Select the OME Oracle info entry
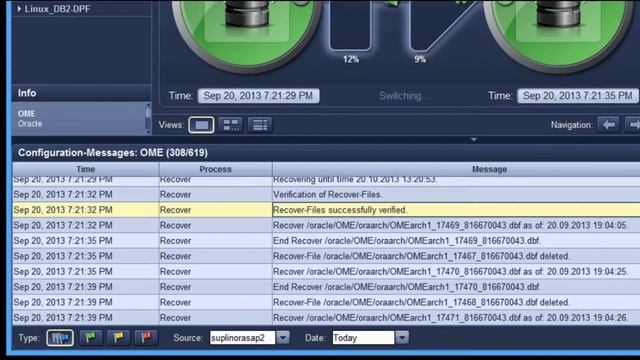640x360 pixels. pos(79,118)
